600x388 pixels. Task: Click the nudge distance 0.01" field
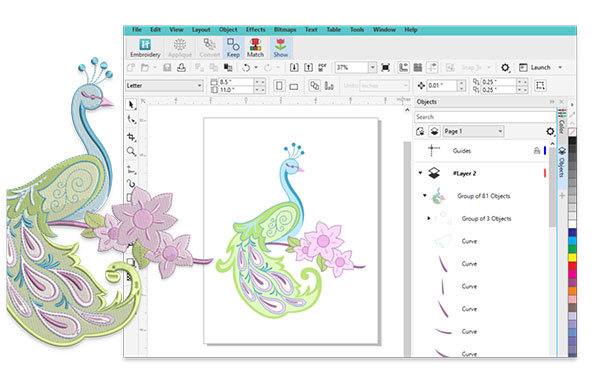tap(442, 86)
